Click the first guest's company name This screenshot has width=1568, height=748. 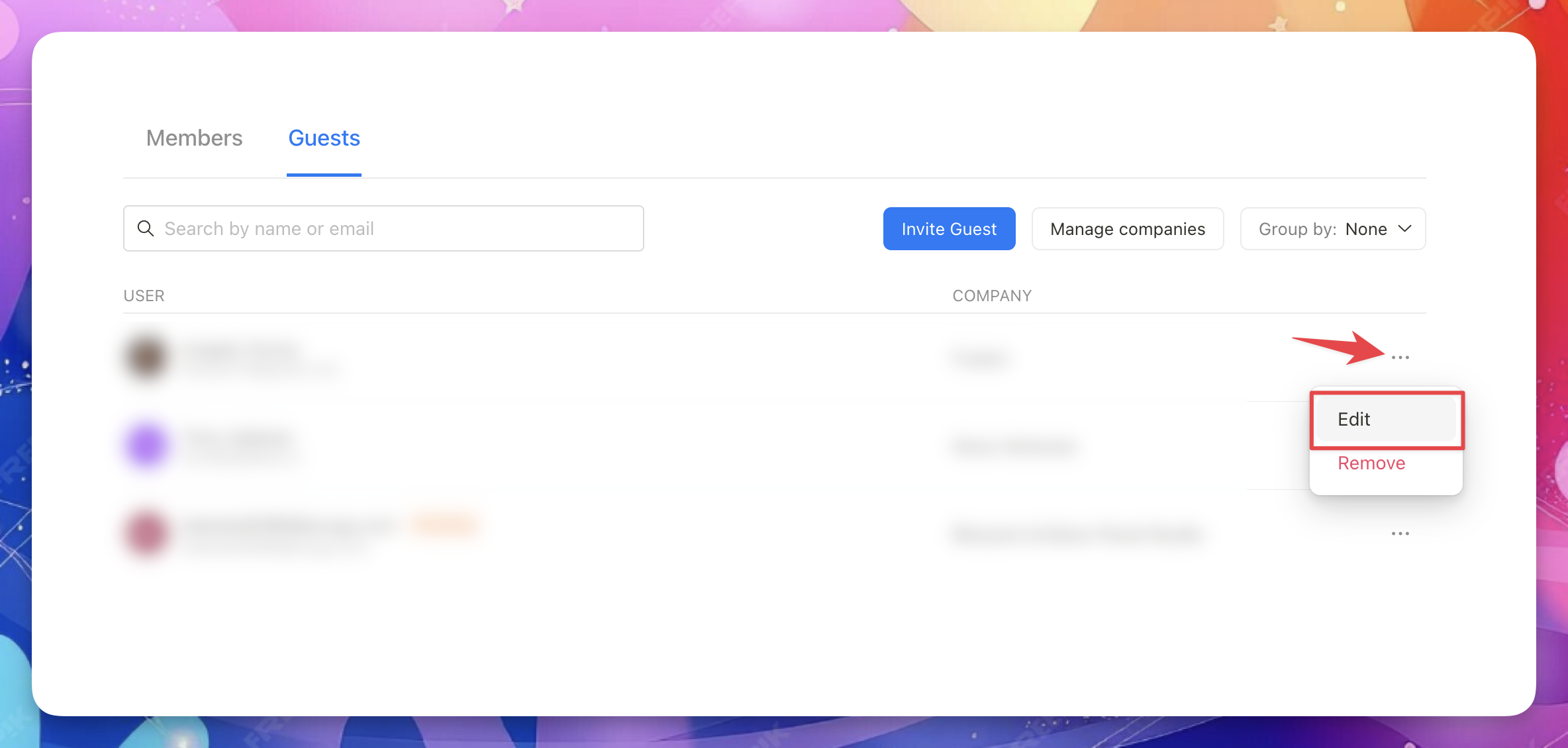981,358
